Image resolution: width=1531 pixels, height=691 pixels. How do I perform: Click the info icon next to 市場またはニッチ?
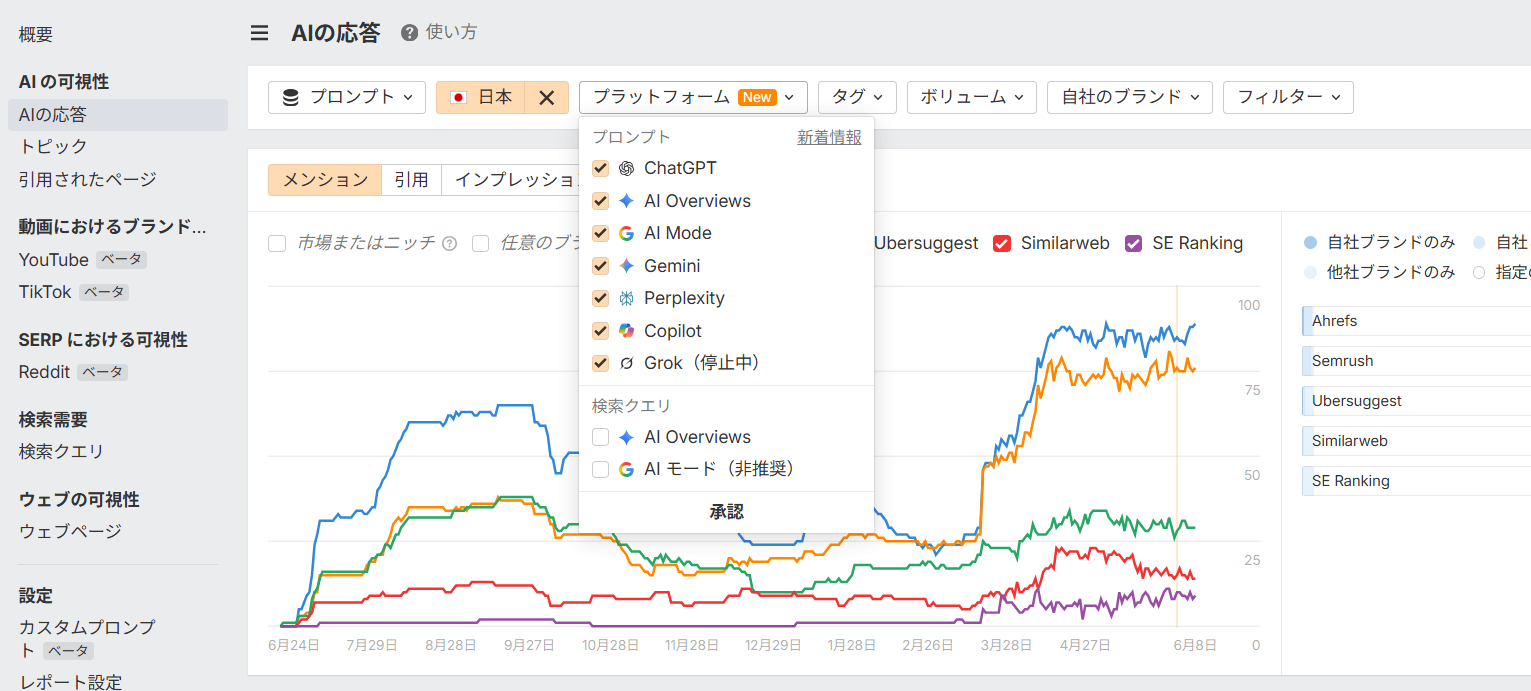[450, 243]
